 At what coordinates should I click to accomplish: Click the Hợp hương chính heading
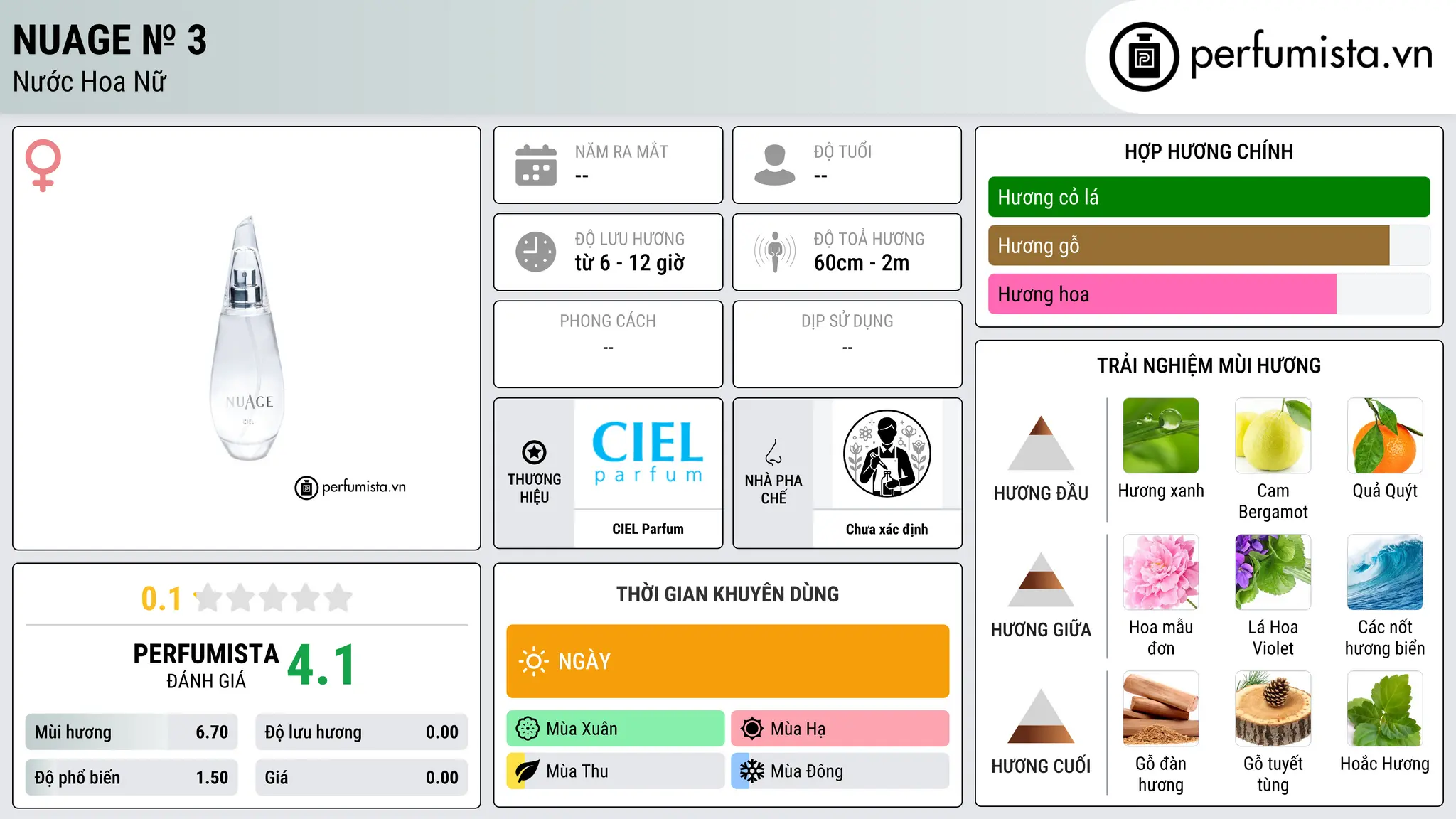(1209, 151)
